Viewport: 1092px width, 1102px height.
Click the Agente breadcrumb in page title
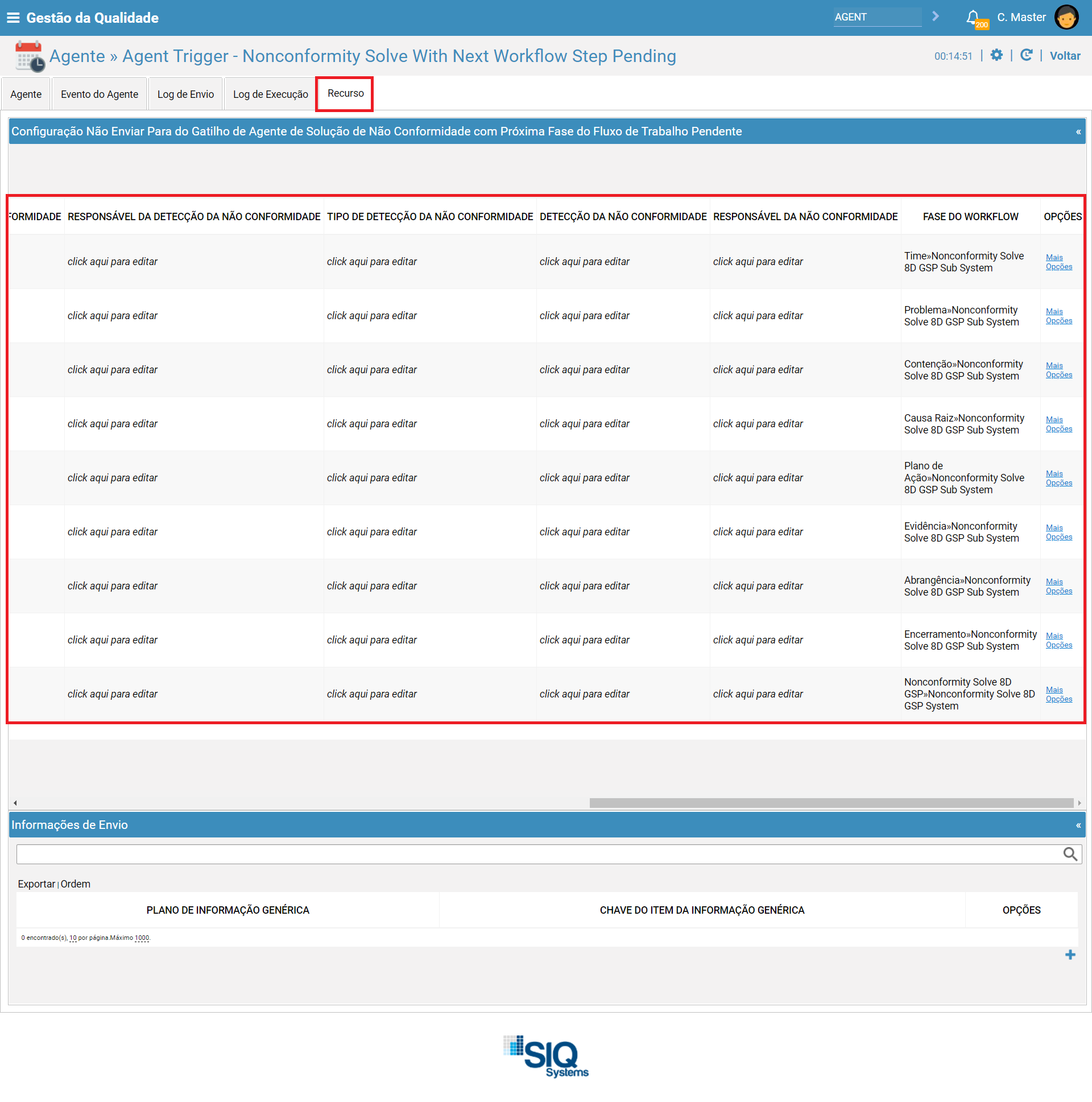[77, 56]
